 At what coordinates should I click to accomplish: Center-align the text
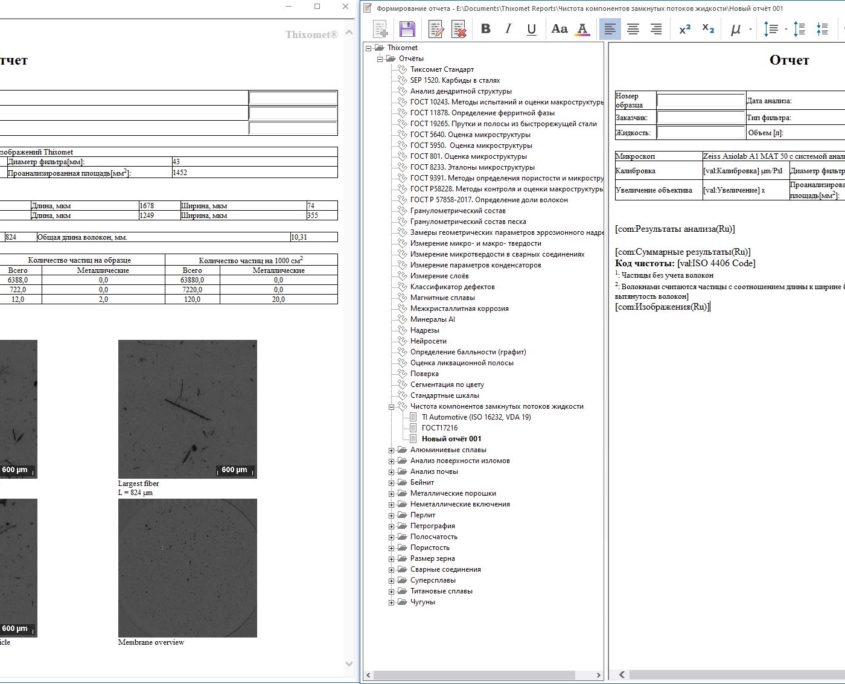633,29
